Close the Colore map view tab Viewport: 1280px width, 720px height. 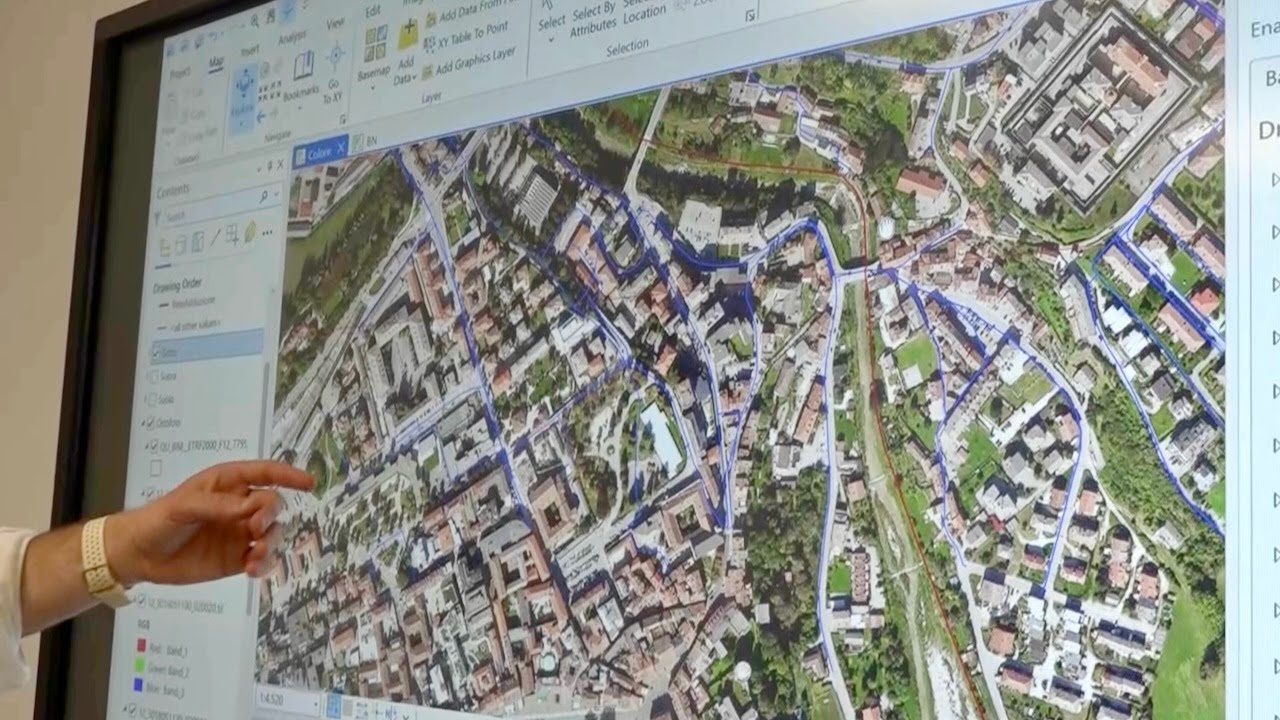pos(340,148)
